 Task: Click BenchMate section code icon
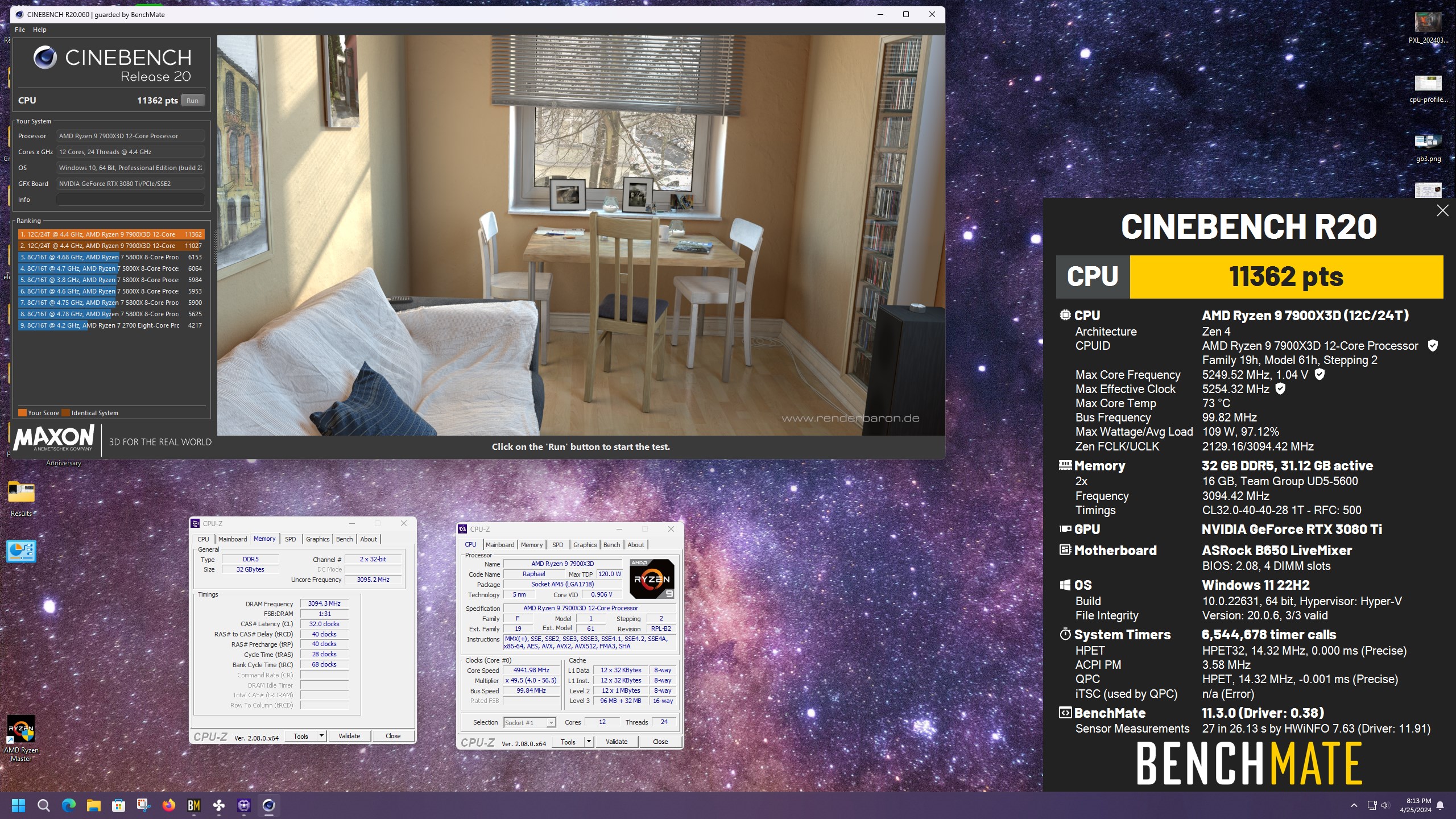tap(1065, 713)
